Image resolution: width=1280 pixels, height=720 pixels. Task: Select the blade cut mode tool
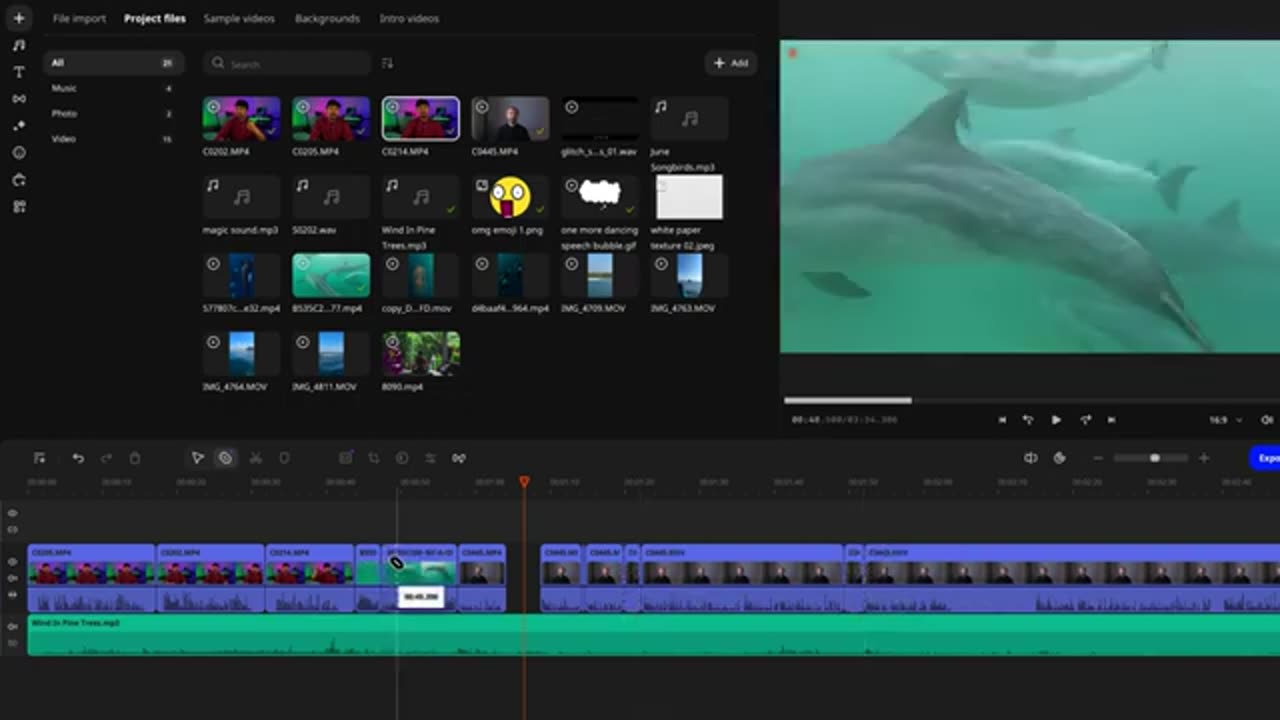tap(226, 458)
